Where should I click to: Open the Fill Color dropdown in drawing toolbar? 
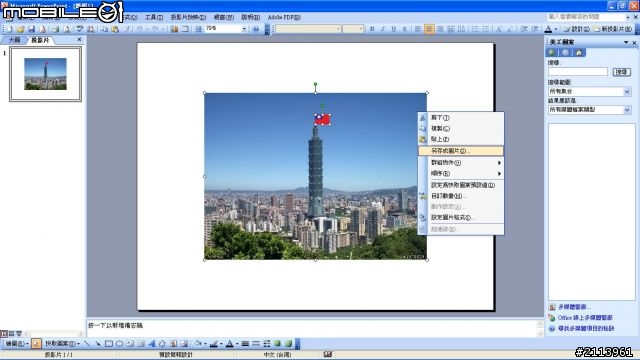click(x=205, y=344)
